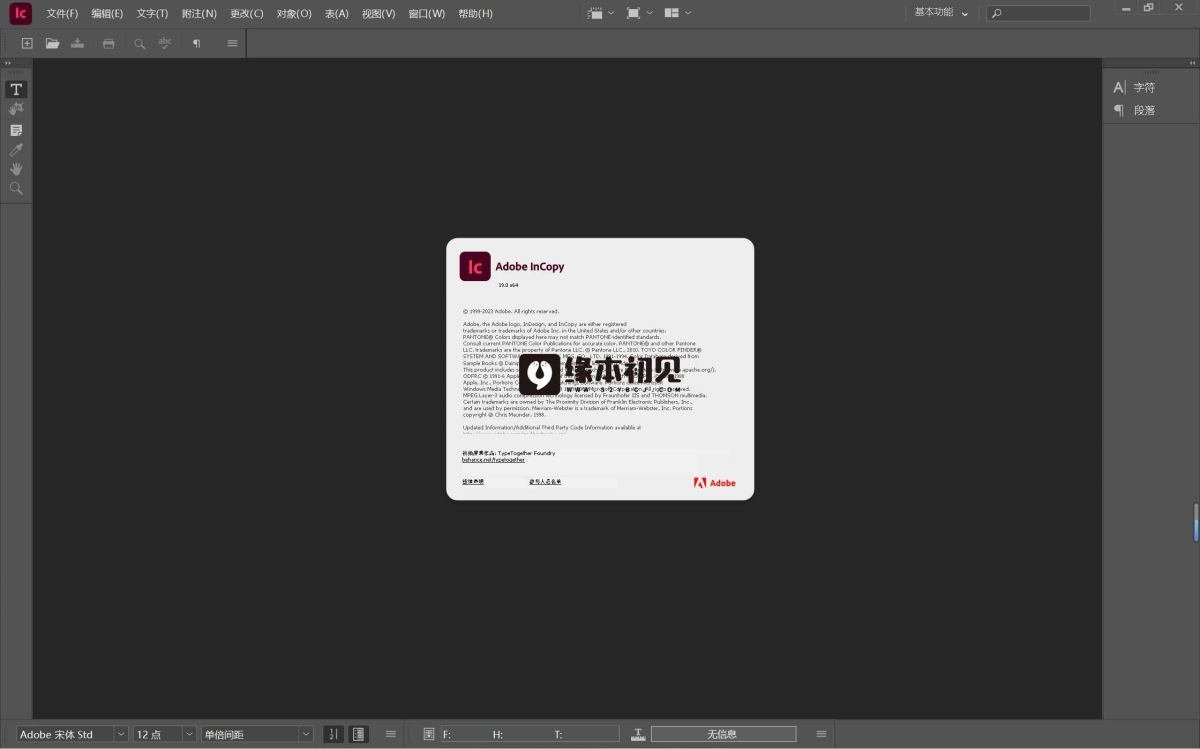
Task: Open the 文字(T) menu
Action: pos(152,13)
